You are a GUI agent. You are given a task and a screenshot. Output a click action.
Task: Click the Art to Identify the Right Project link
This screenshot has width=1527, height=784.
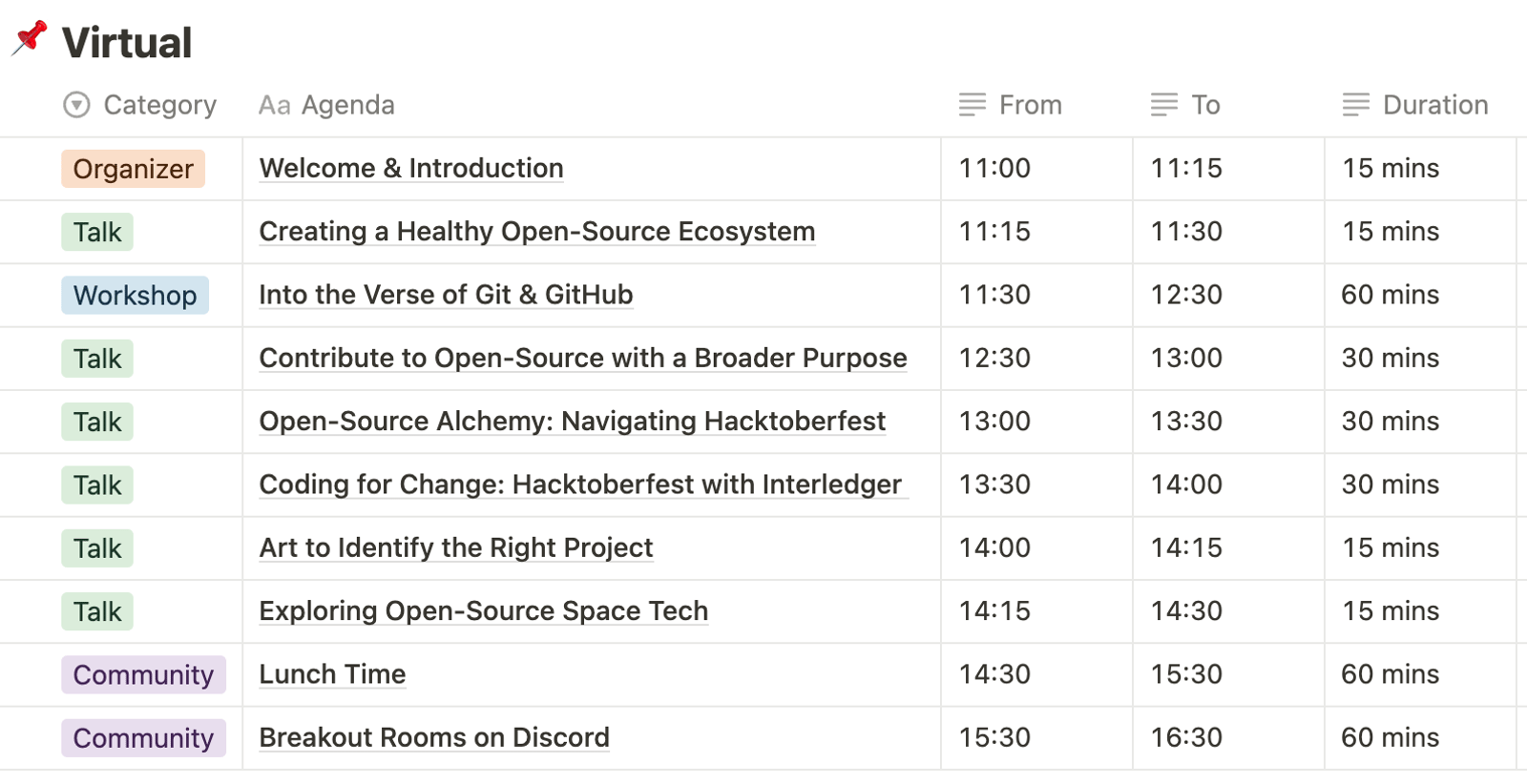[456, 547]
